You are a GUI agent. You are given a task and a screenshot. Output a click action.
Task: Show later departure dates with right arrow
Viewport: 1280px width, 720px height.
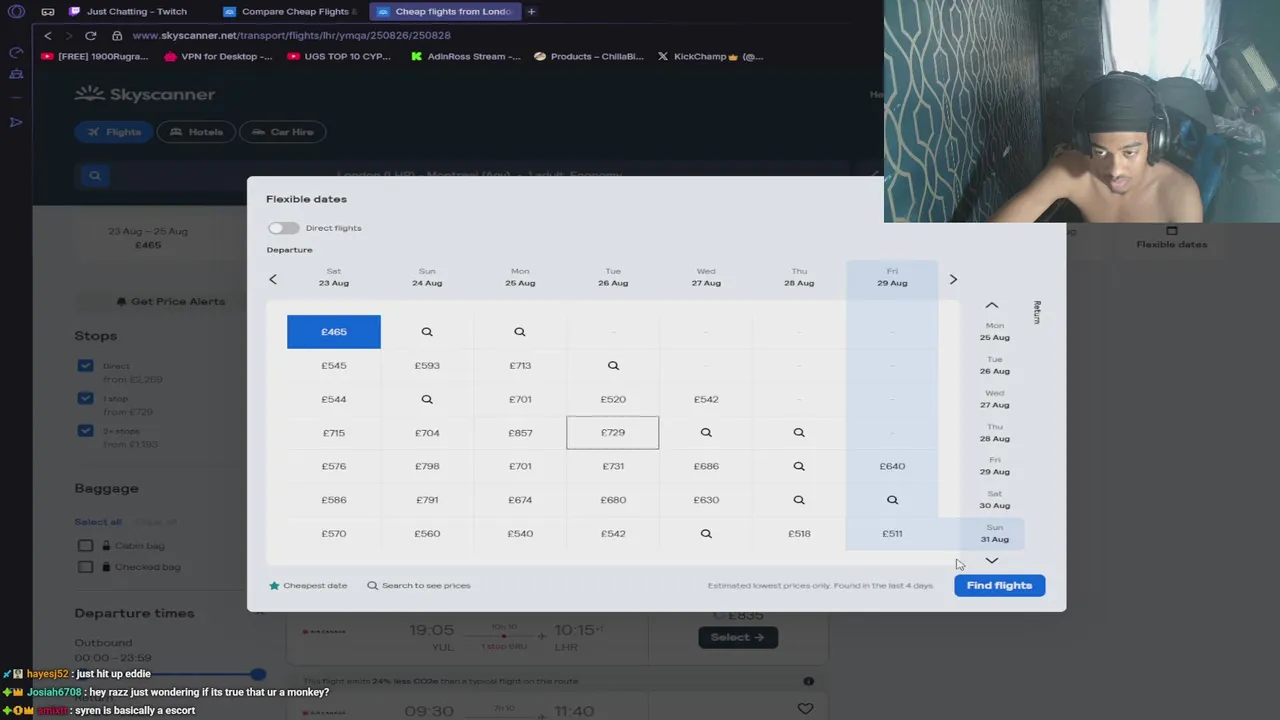(953, 279)
